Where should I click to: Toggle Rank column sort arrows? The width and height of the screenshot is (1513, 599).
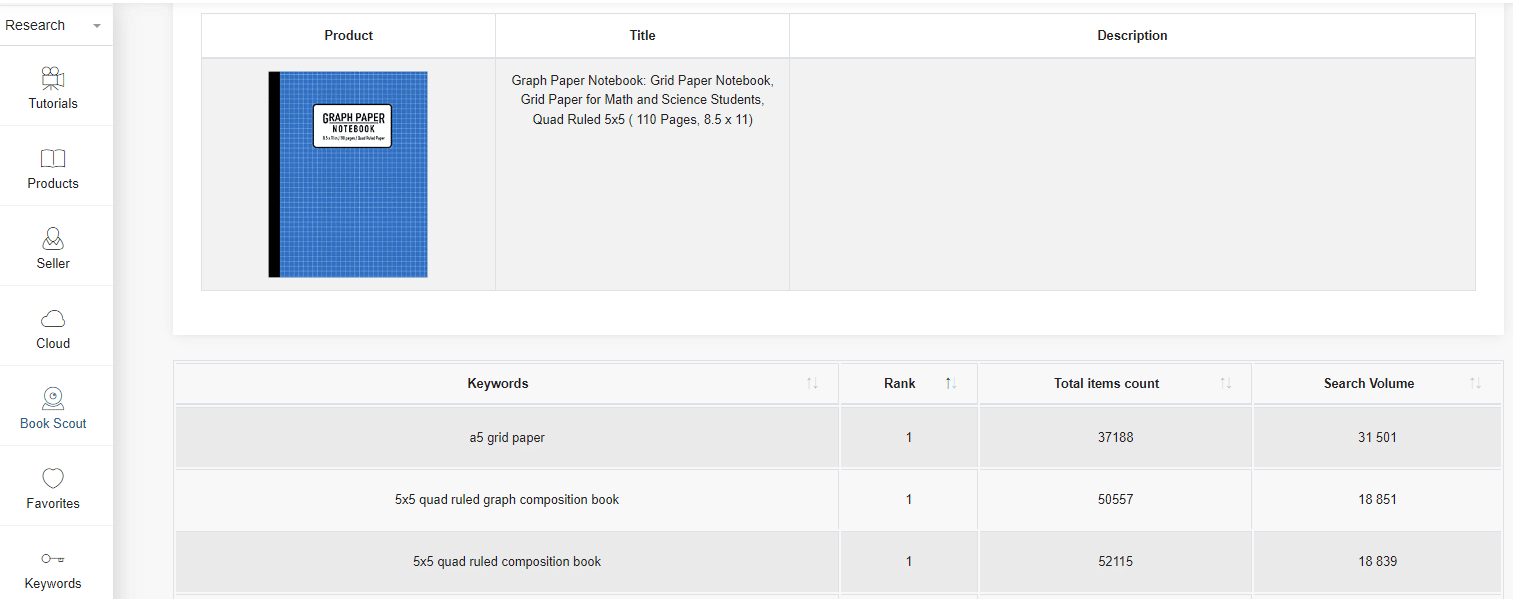(951, 383)
